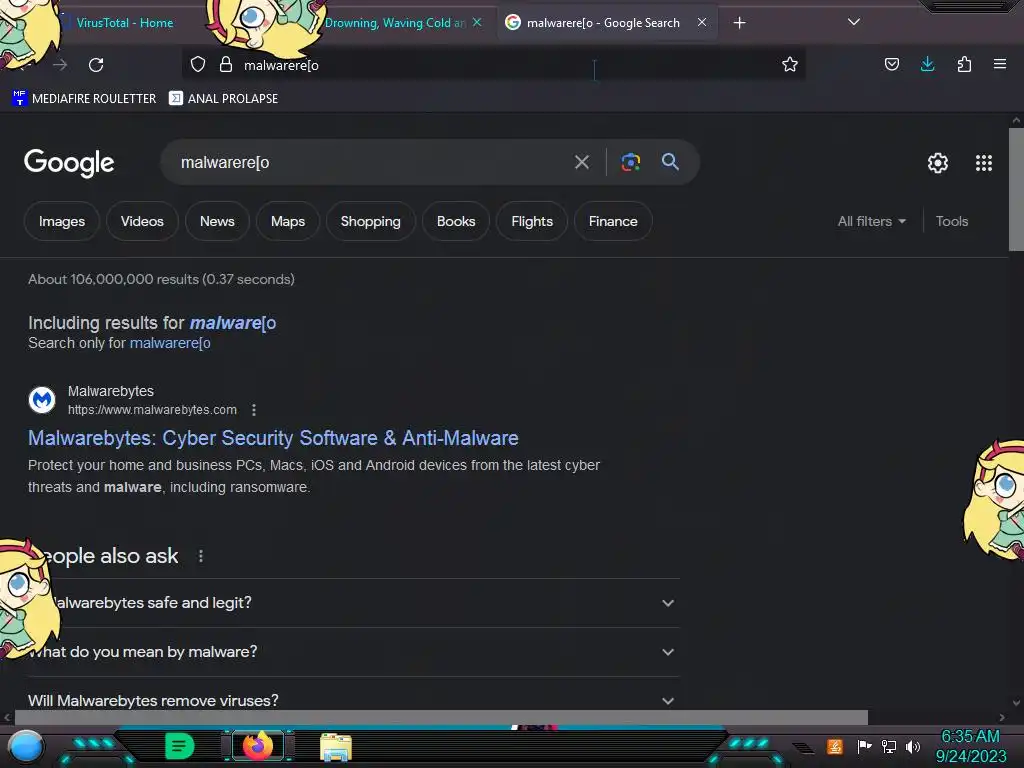Close the Google Search tab
The width and height of the screenshot is (1024, 768).
[x=701, y=22]
